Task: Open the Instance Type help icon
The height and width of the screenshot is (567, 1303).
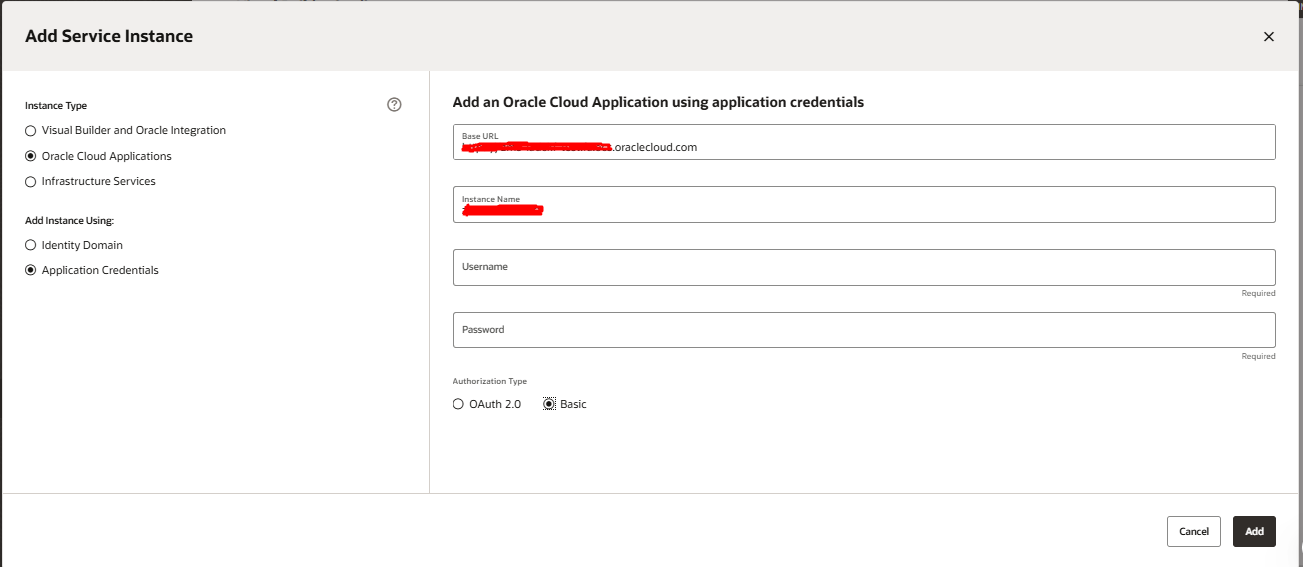Action: pos(394,104)
